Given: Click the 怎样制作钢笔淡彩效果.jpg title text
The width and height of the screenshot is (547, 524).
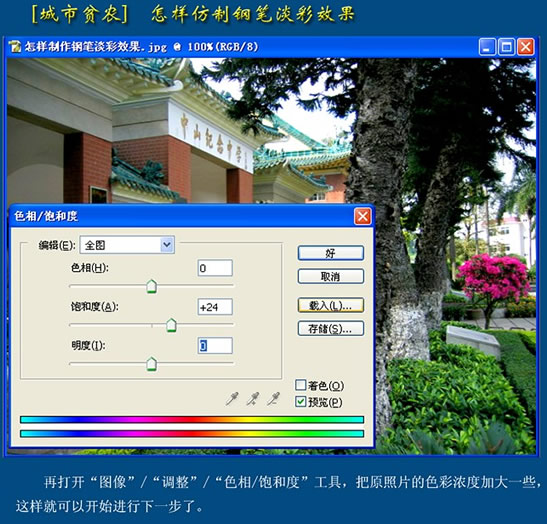Looking at the screenshot, I should coord(95,47).
